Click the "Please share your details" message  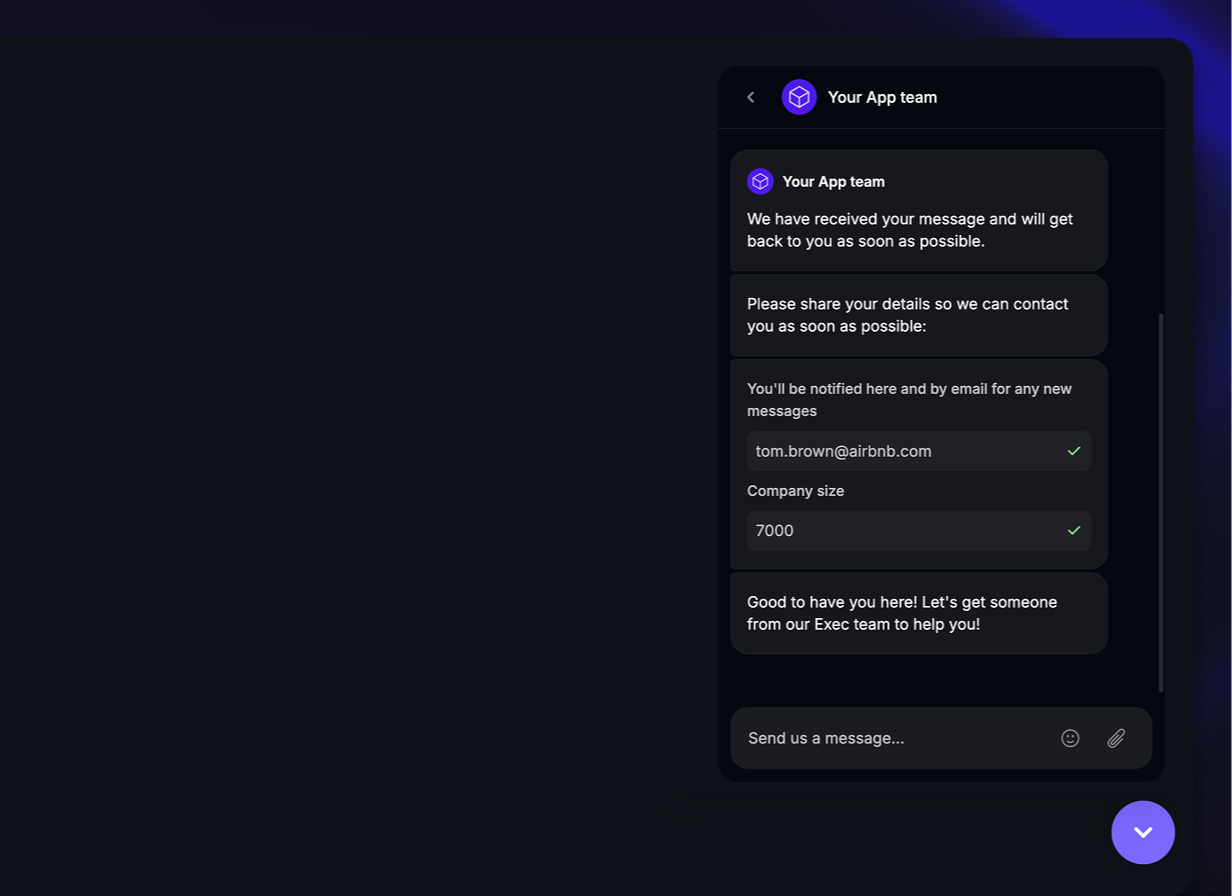click(908, 315)
